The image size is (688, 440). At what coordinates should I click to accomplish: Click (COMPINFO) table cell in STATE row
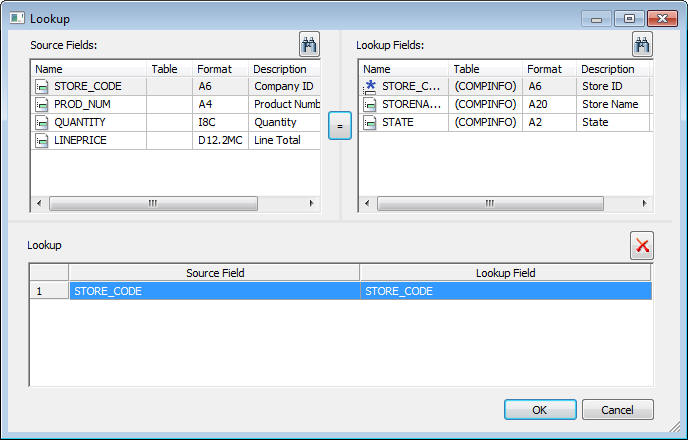click(485, 122)
